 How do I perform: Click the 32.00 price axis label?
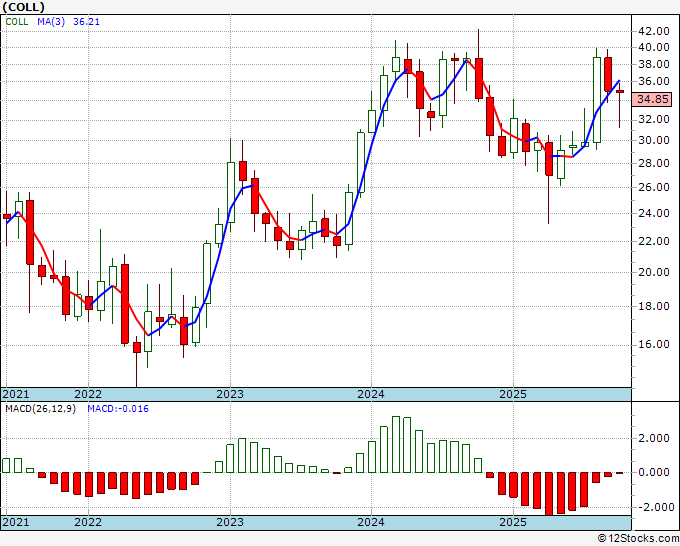653,119
